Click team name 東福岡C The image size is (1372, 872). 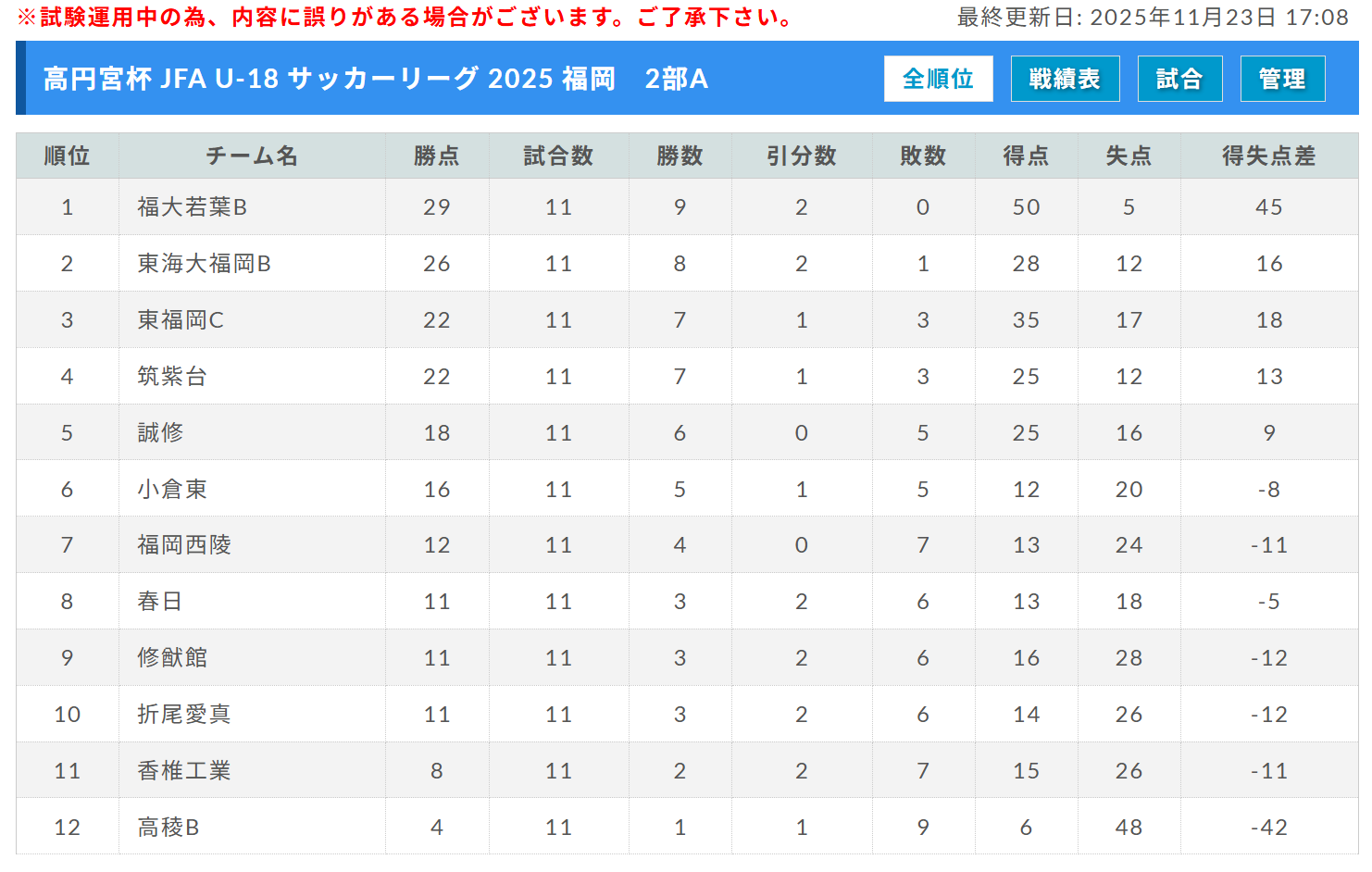181,320
